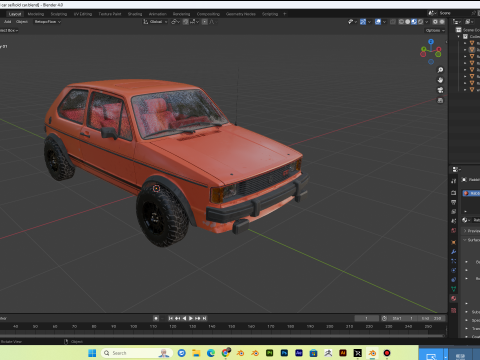480x360 pixels.
Task: Open File Explorer from the taskbar
Action: [196, 353]
